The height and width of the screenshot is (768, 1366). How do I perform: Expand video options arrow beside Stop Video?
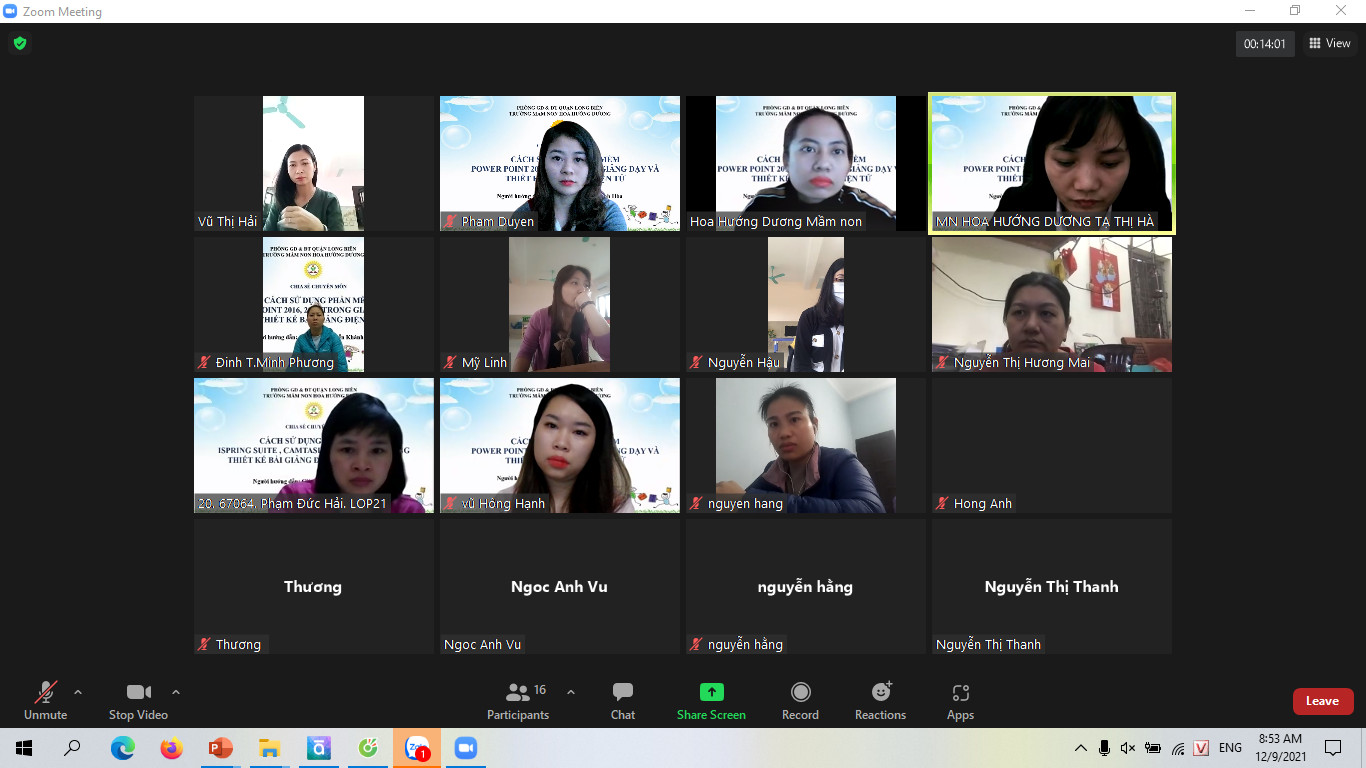point(176,692)
